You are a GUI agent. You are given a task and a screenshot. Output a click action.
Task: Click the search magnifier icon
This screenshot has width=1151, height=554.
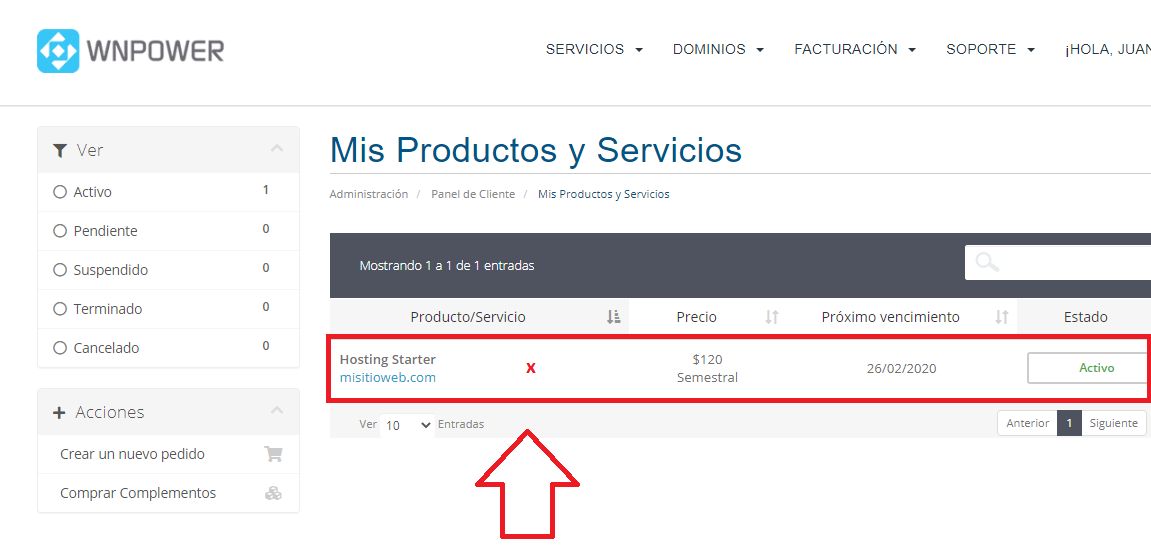click(987, 262)
